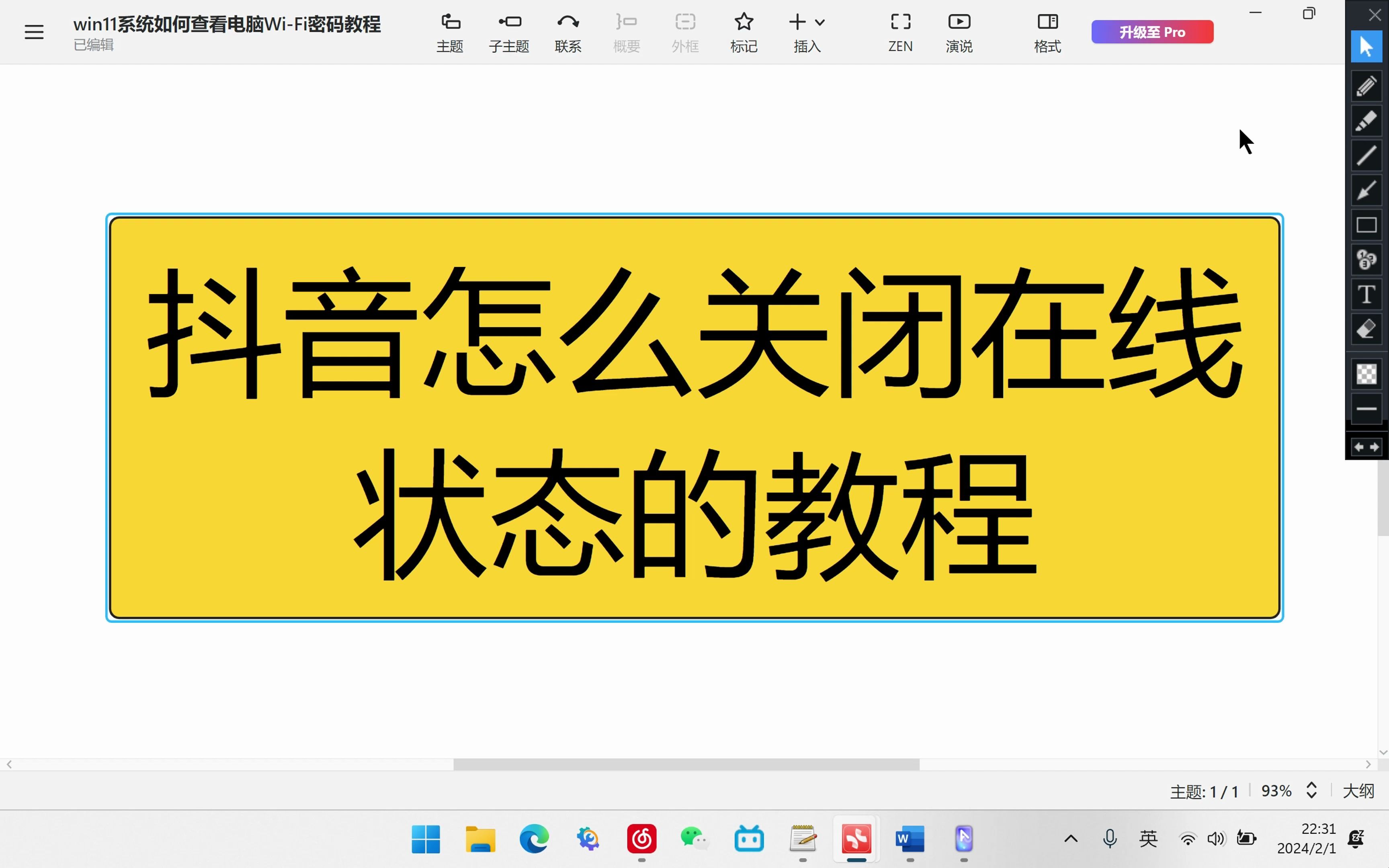
Task: Show hidden tray icons chevron
Action: click(1071, 839)
